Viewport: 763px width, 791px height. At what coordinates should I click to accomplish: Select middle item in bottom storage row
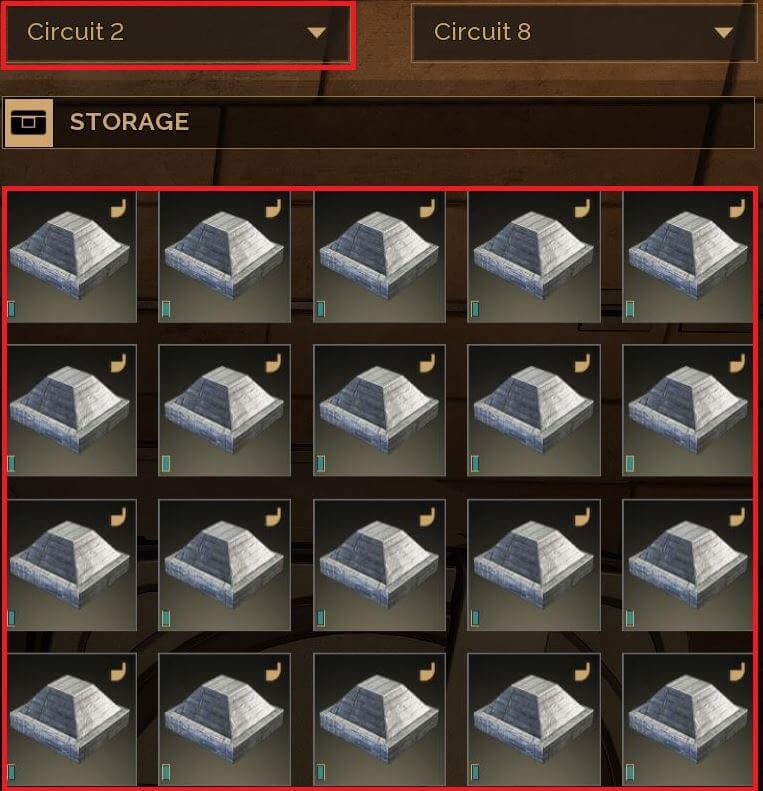click(379, 719)
